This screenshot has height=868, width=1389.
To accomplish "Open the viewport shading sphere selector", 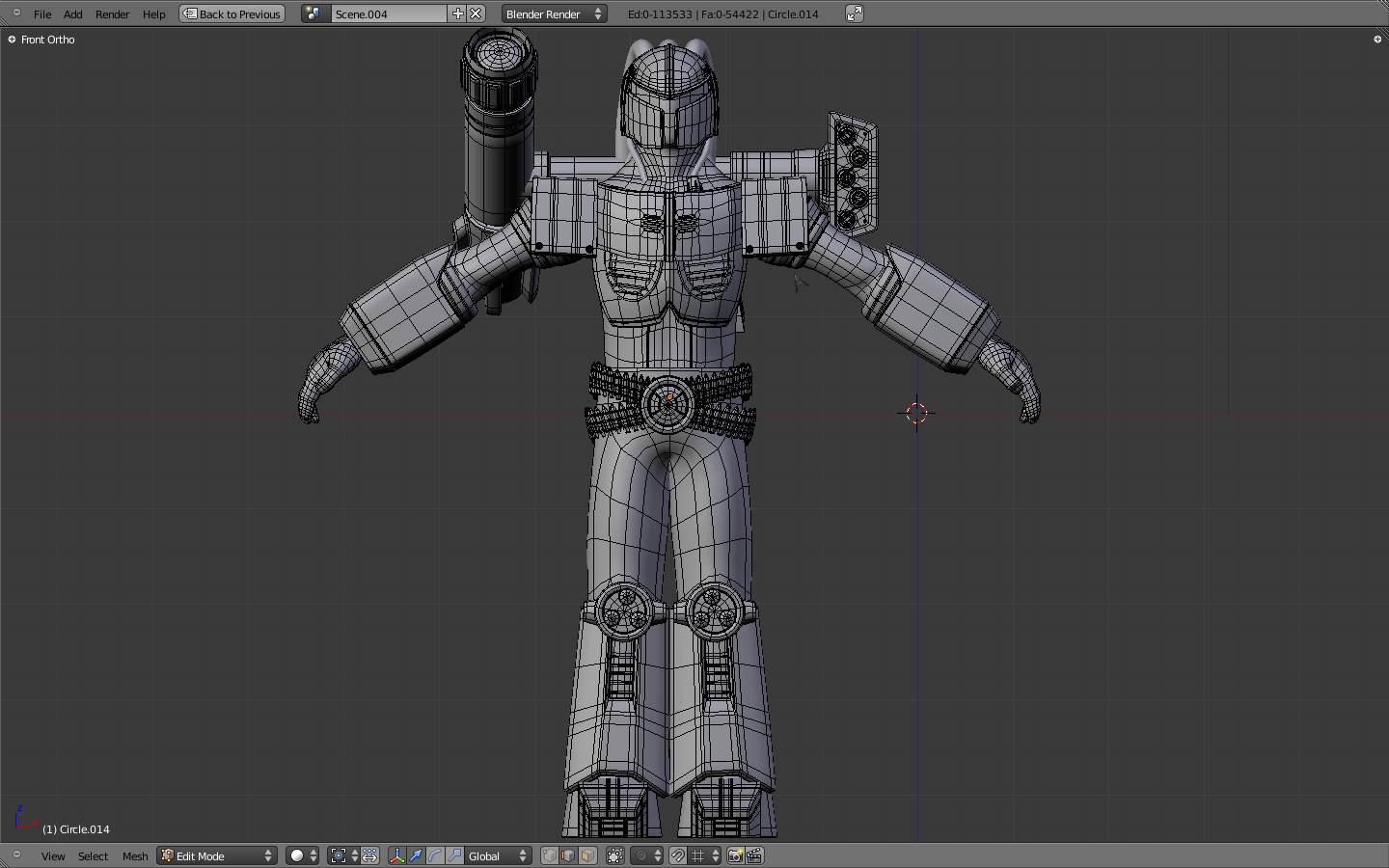I will [302, 856].
